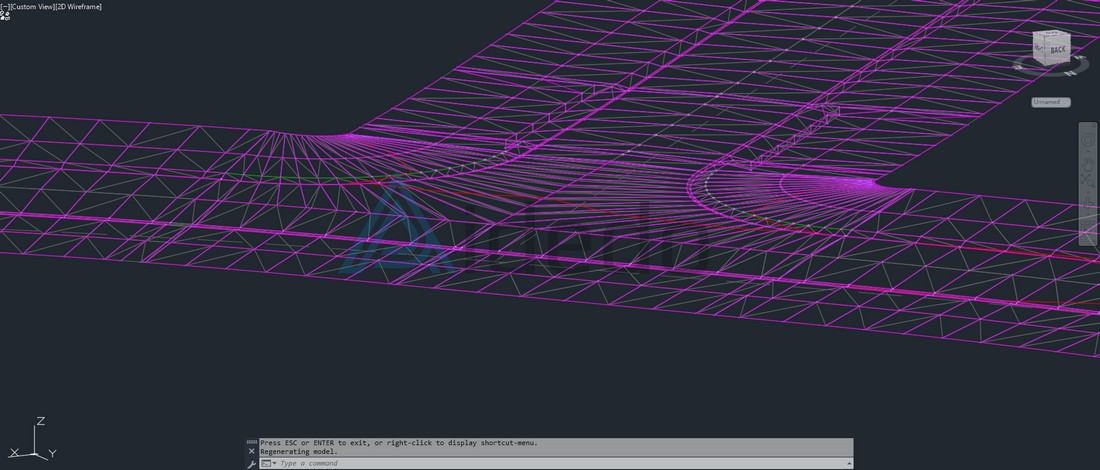Click the 'Press ESC or ENTER to exit' line

[x=398, y=443]
